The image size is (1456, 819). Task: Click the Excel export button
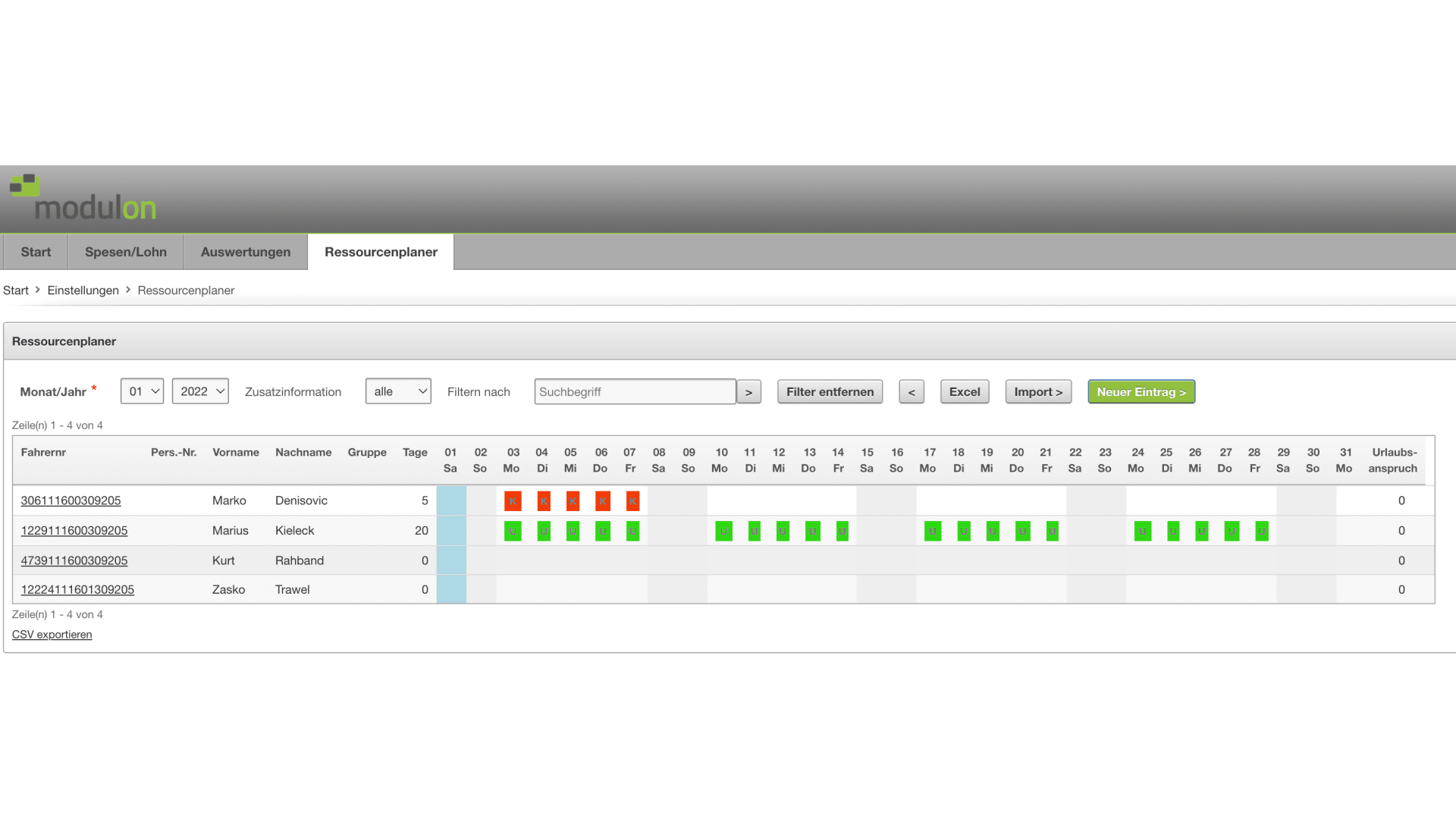click(x=965, y=392)
